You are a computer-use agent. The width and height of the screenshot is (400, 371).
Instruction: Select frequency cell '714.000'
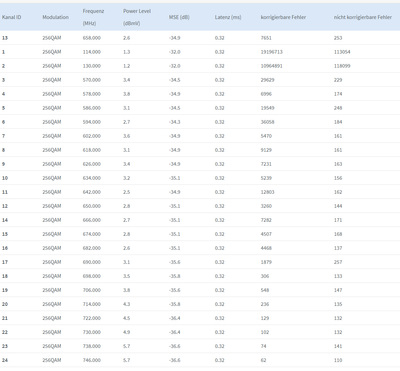pos(92,304)
